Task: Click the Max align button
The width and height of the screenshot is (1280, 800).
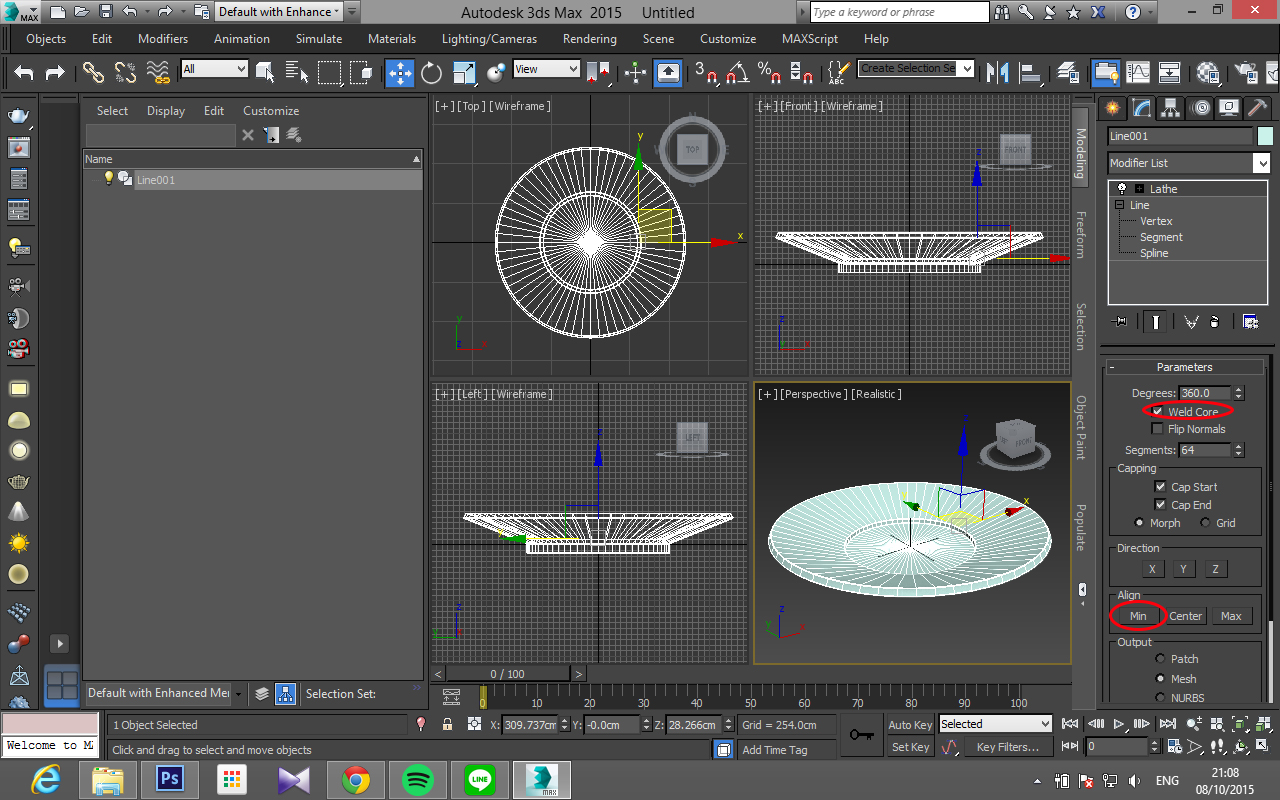Action: coord(1233,615)
